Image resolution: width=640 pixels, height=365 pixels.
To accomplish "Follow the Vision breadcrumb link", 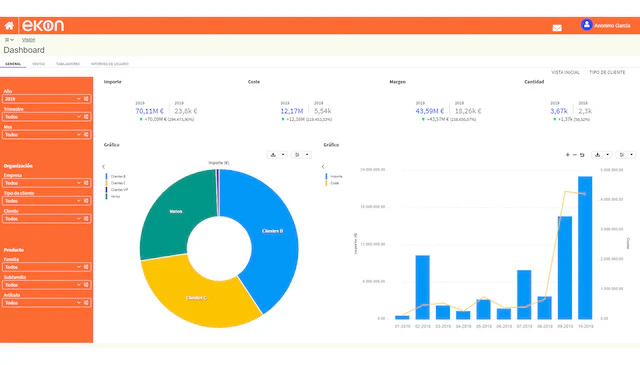I will click(x=29, y=40).
